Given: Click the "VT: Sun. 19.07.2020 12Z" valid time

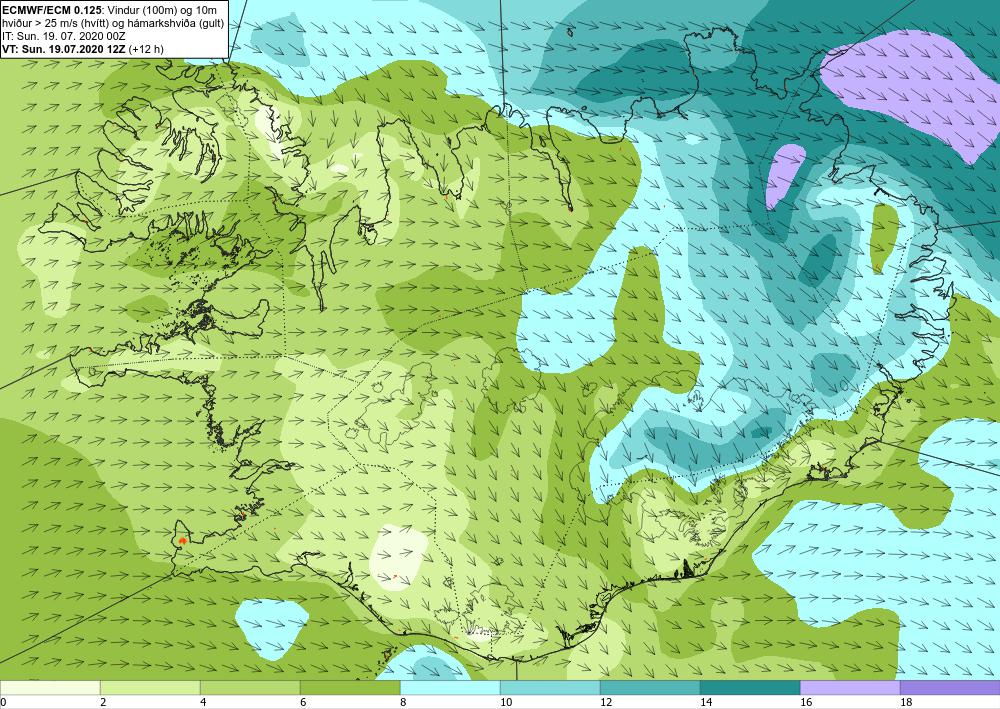Looking at the screenshot, I should click(64, 49).
